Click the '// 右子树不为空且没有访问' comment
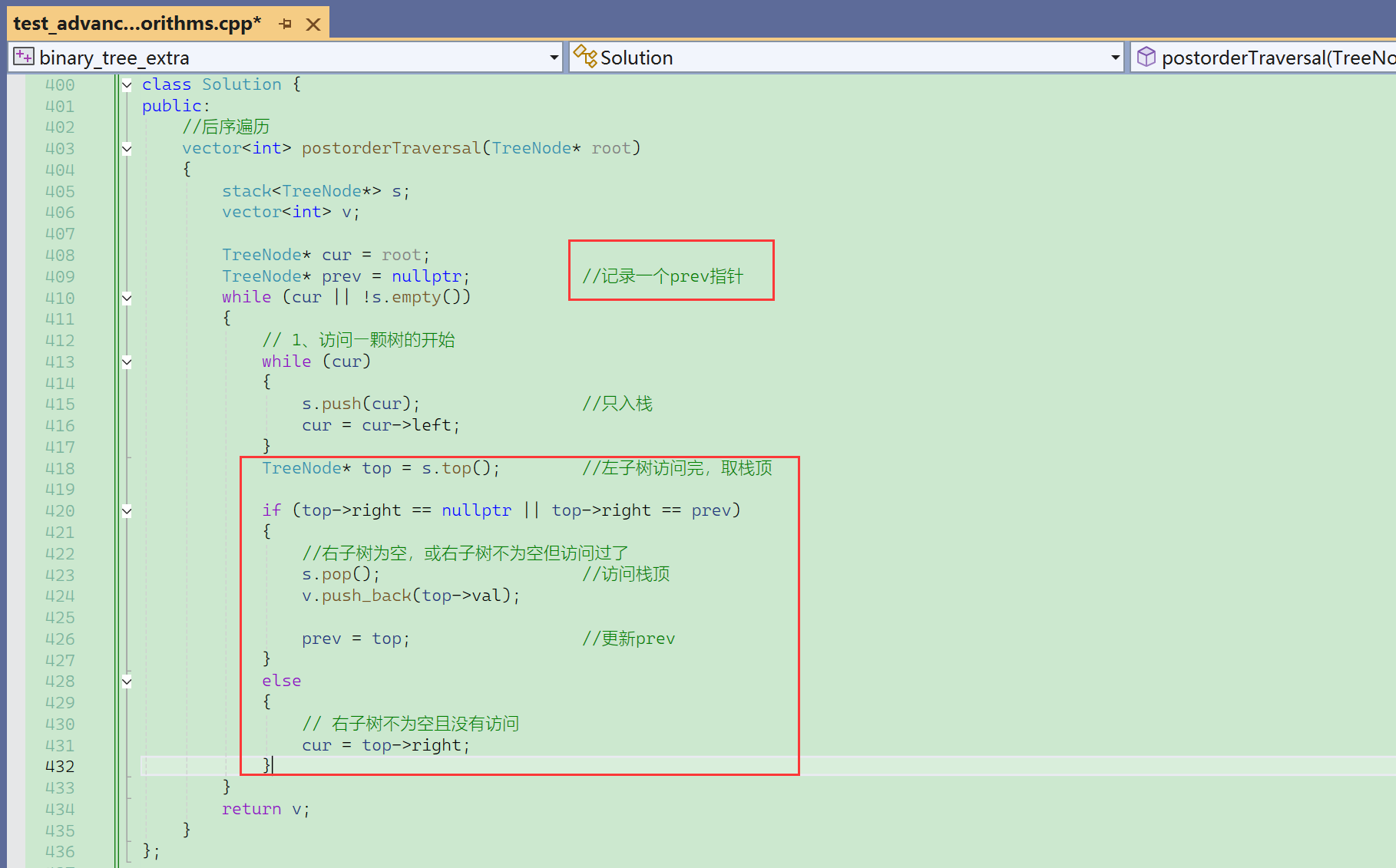1396x868 pixels. coord(411,724)
